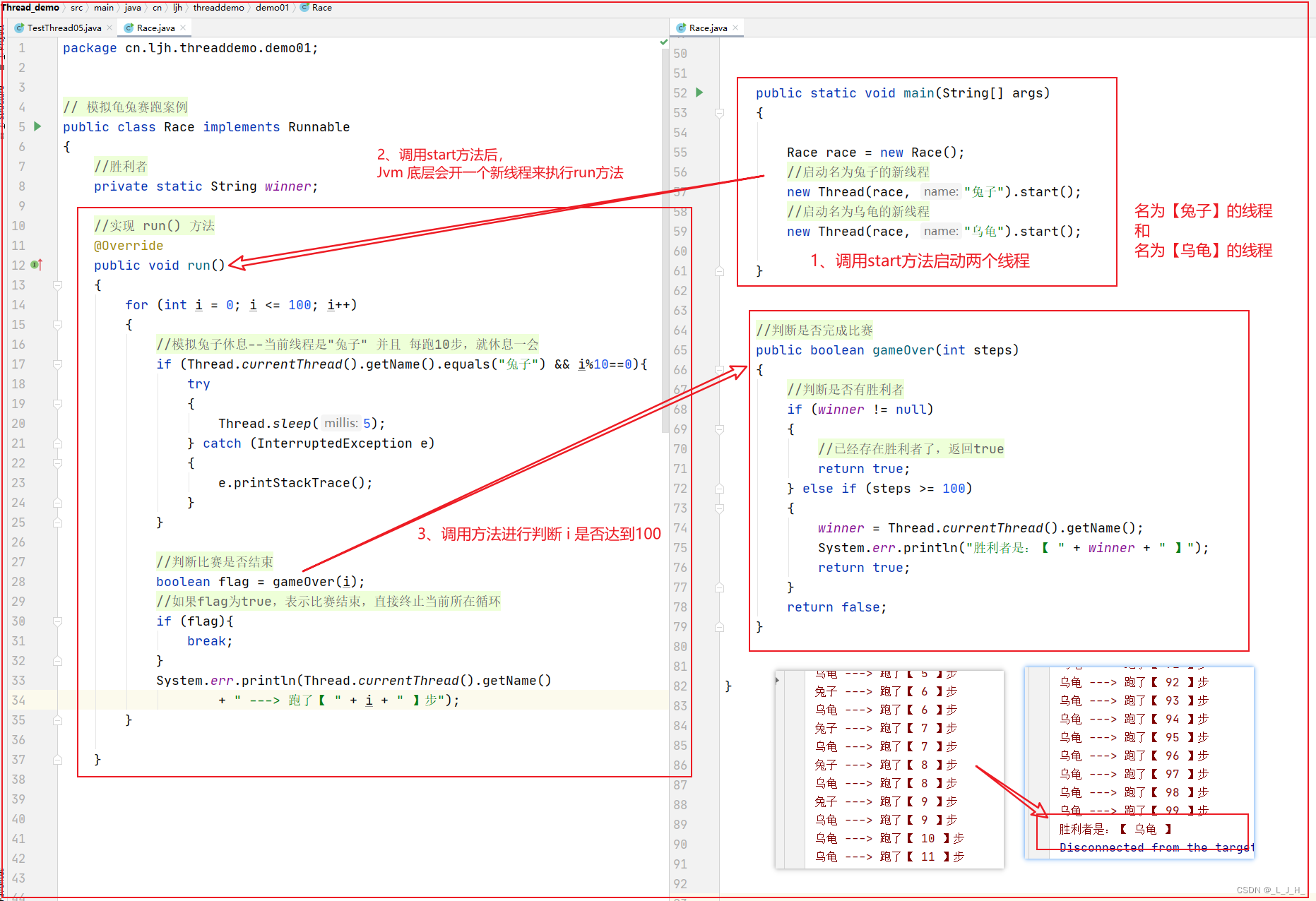
Task: Click the file icon on right pane Race.java tab
Action: coord(681,28)
